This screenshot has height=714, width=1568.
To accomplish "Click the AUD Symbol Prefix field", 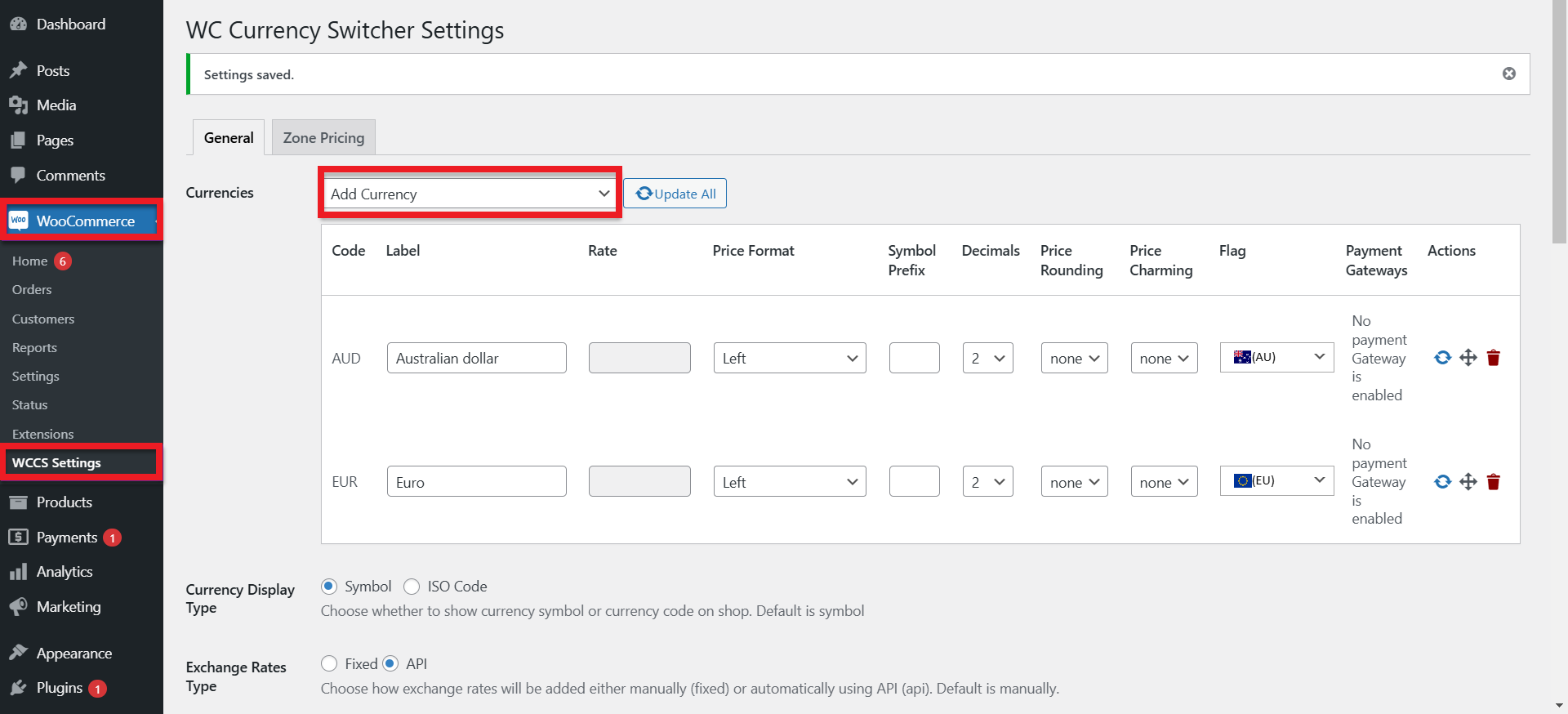I will point(915,358).
